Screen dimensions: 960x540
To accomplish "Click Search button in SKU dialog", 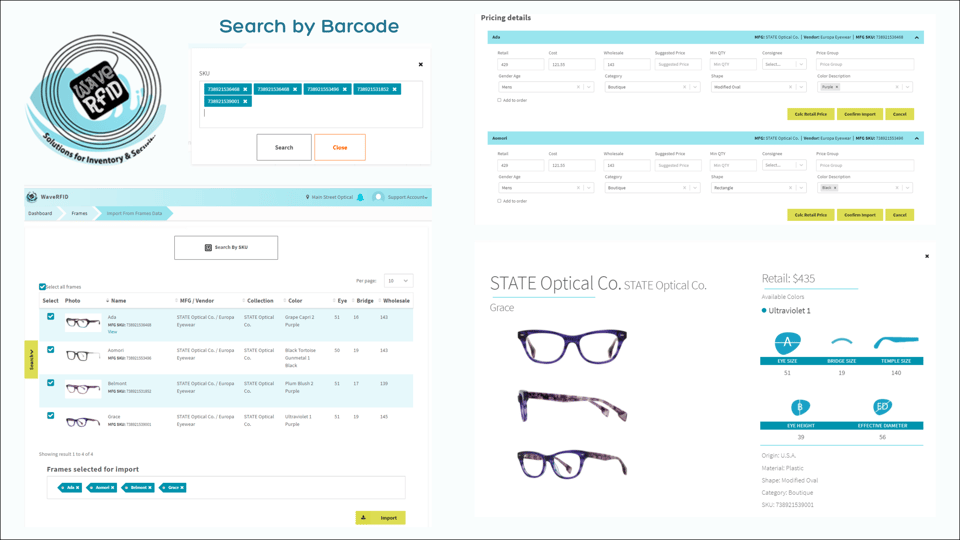I will [x=284, y=148].
